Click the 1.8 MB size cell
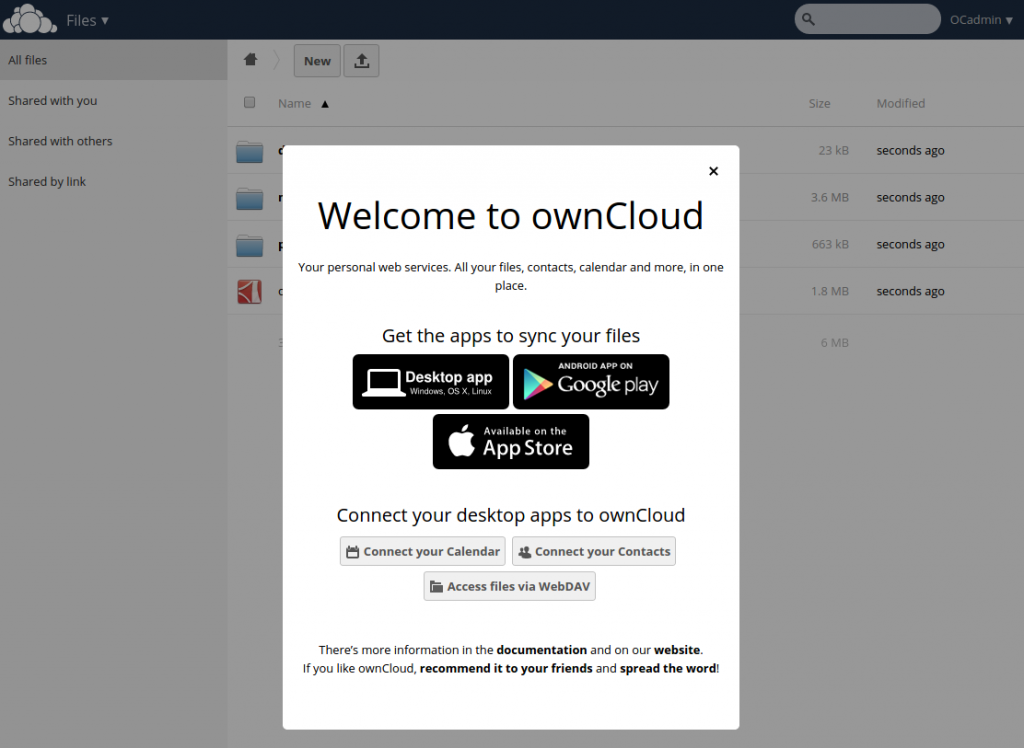 coord(829,291)
